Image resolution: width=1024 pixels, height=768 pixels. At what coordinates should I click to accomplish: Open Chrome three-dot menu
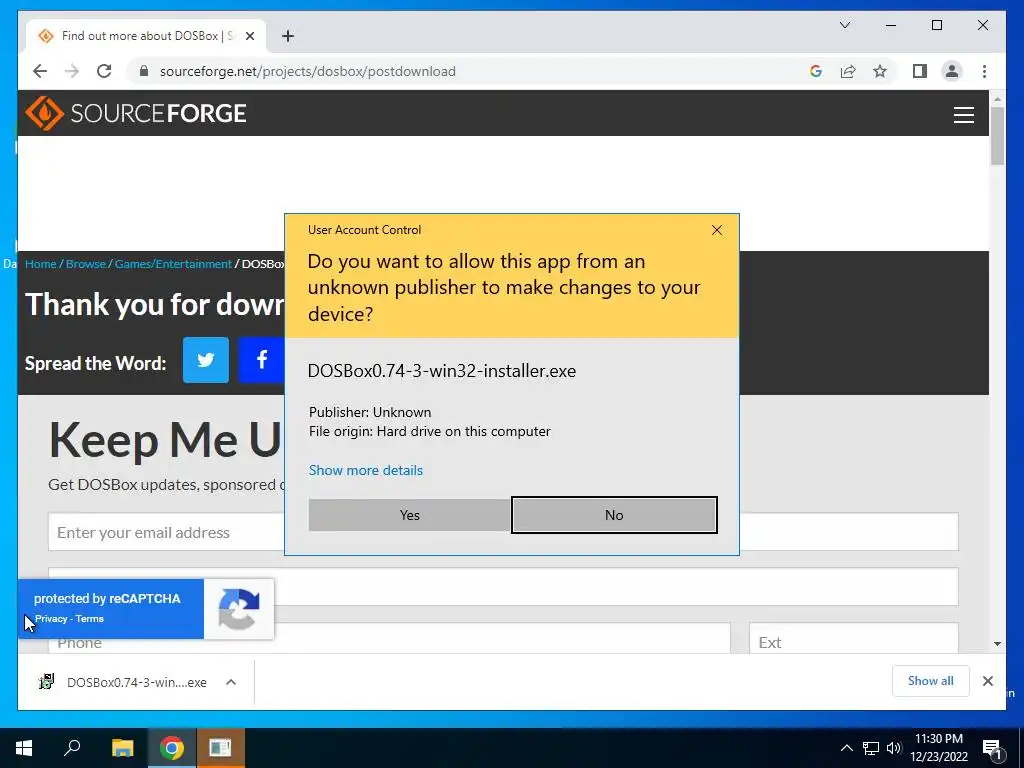tap(984, 71)
